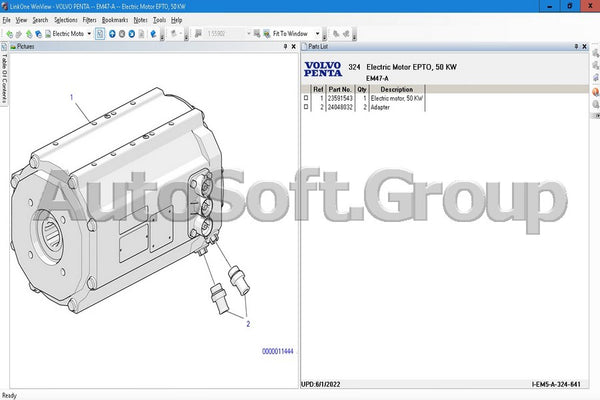Screen dimensions: 600x400
Task: Click the second blue circular arrow icon
Action: click(x=132, y=34)
